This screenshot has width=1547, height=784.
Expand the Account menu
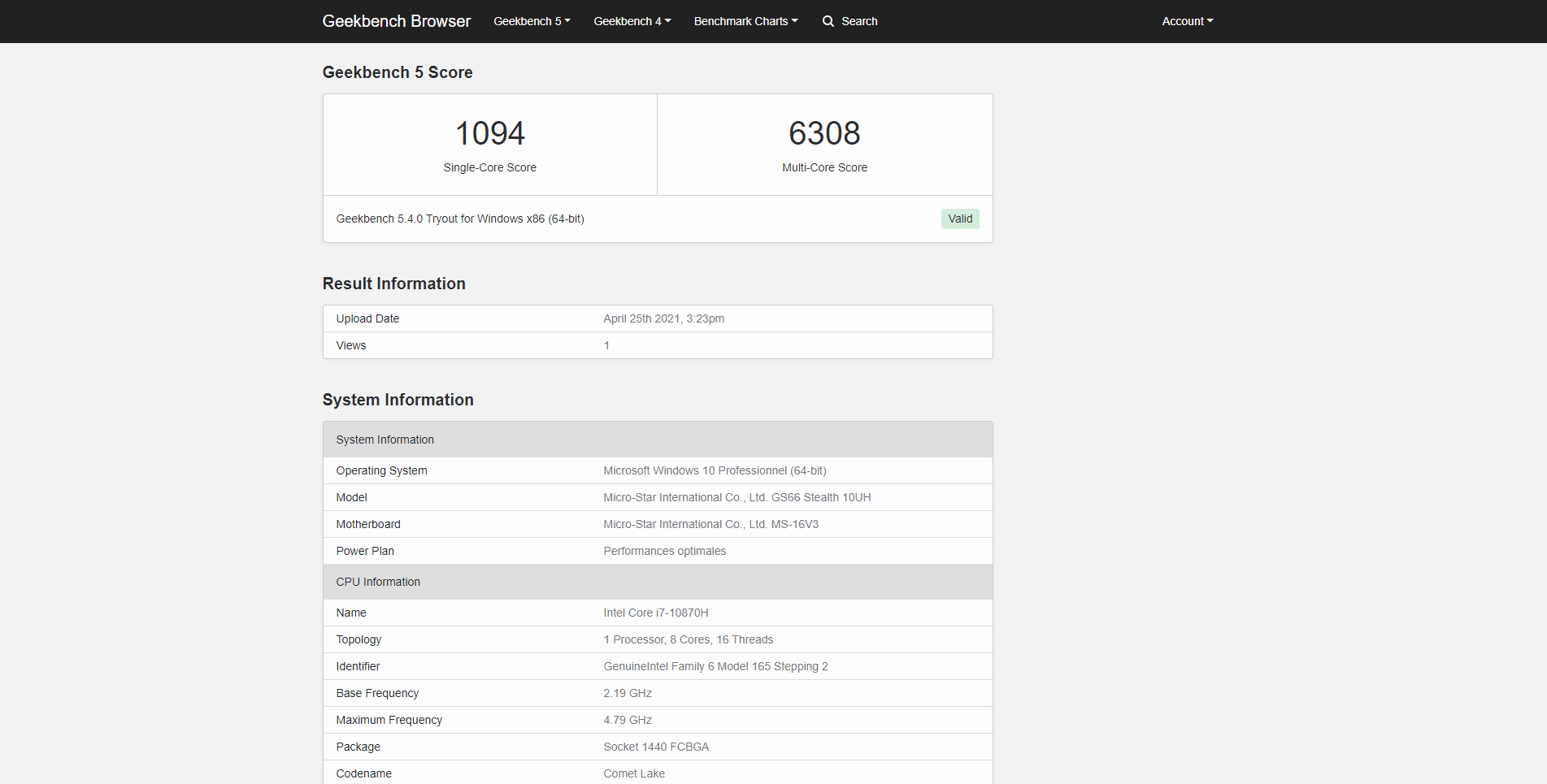click(x=1187, y=21)
